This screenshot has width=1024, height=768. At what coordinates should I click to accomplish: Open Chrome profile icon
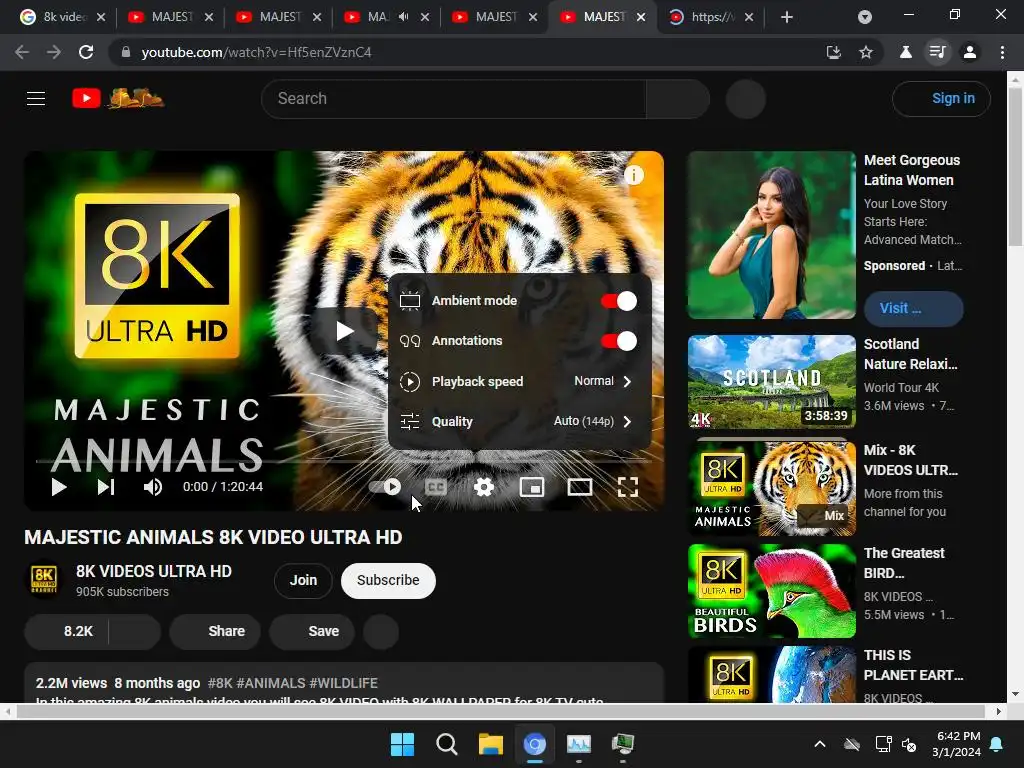(x=970, y=52)
